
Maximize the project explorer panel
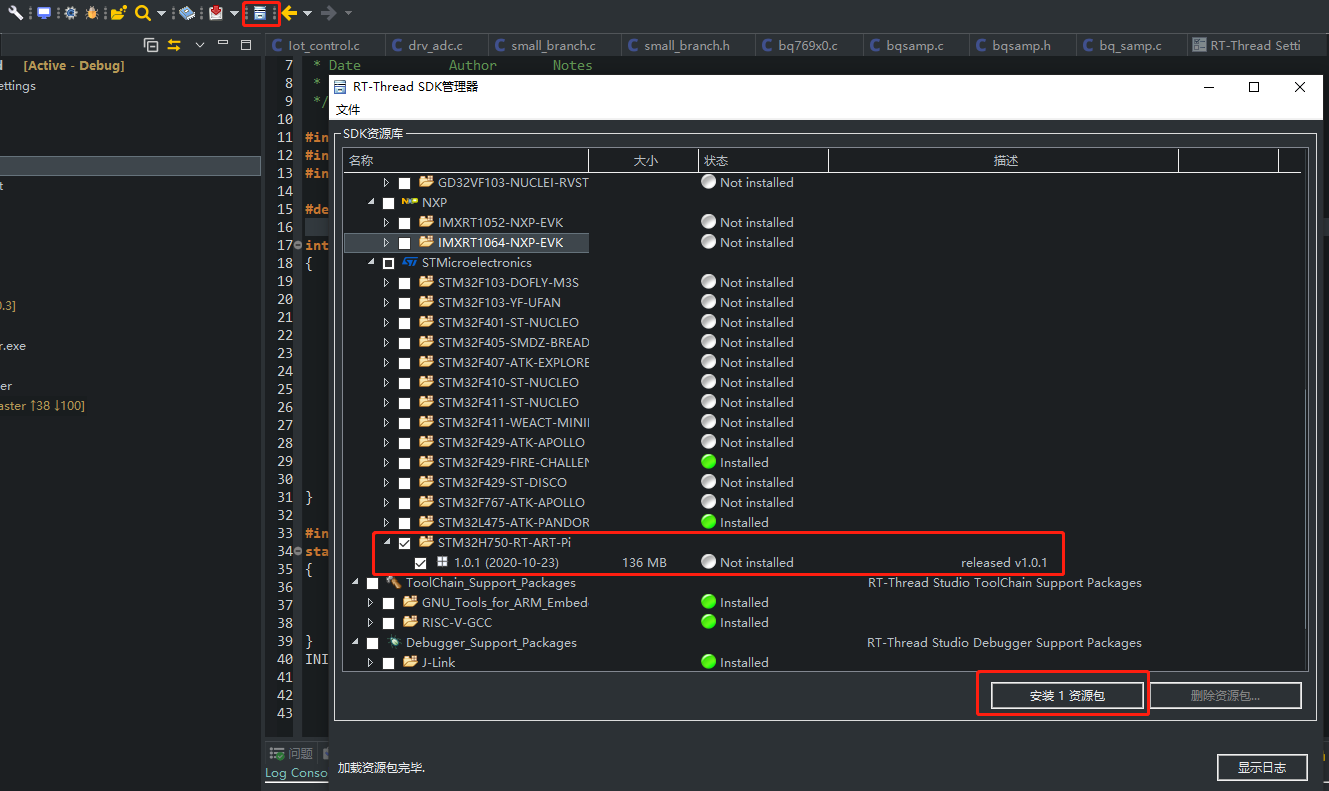click(247, 45)
